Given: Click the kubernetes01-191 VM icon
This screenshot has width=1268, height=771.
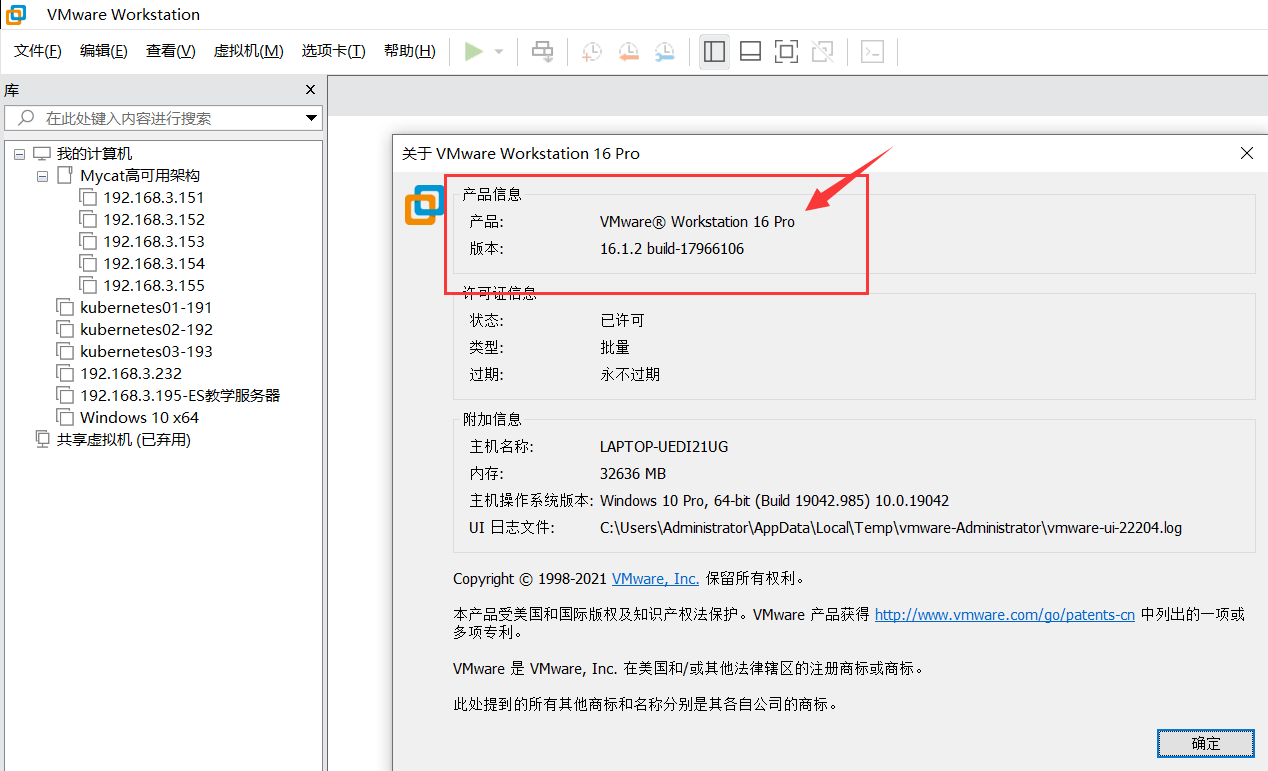Looking at the screenshot, I should [x=65, y=308].
